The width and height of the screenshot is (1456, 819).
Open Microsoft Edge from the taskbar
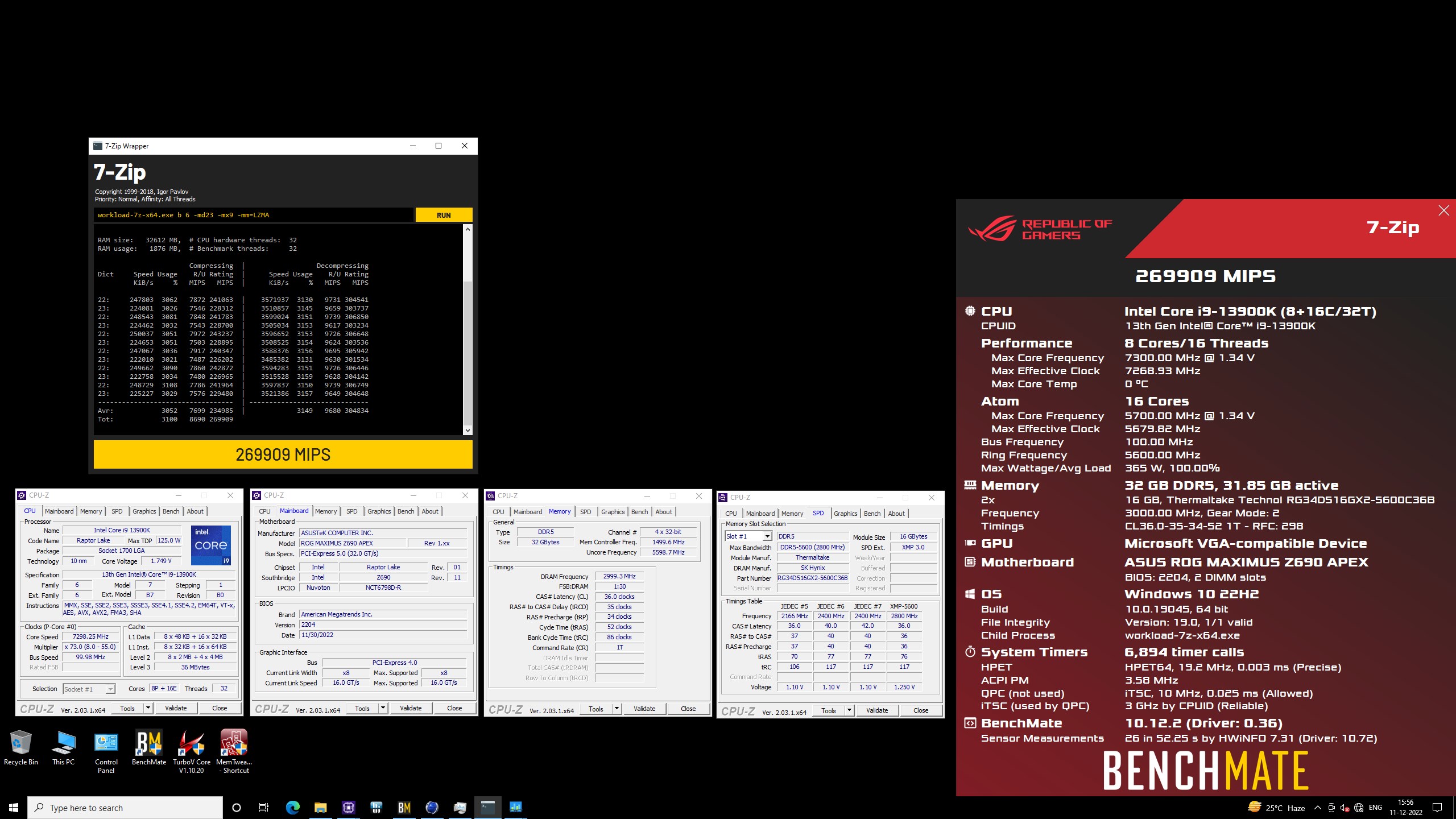[292, 808]
